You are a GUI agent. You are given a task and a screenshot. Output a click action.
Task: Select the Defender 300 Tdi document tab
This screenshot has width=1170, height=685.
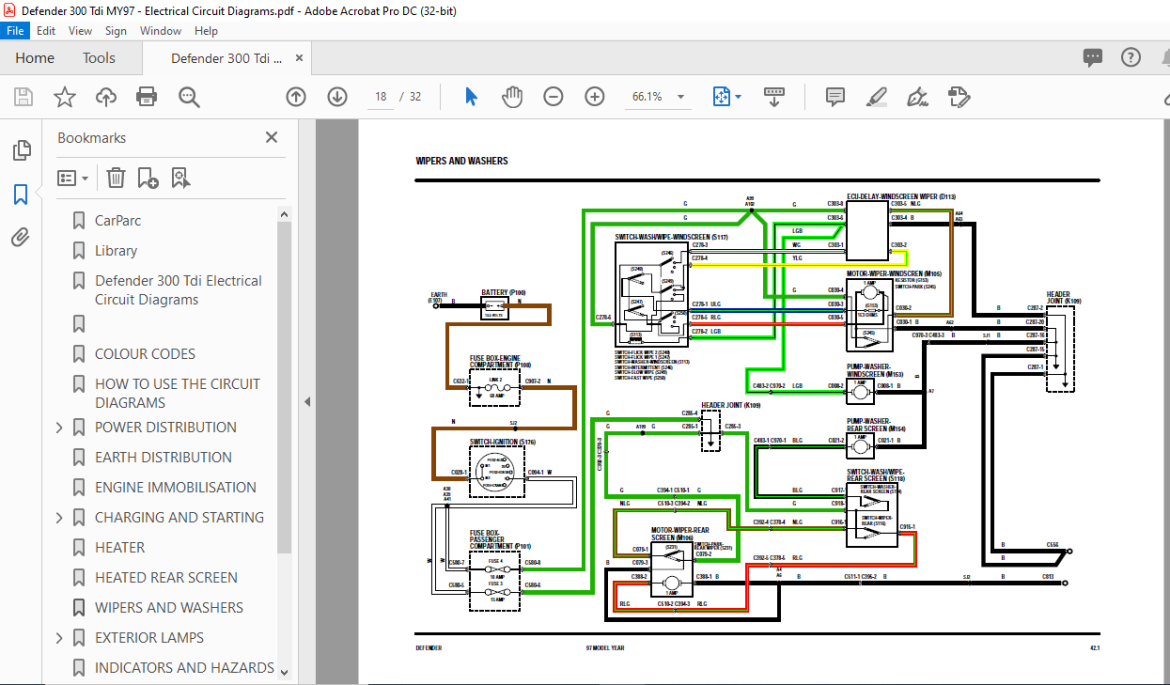pyautogui.click(x=226, y=58)
